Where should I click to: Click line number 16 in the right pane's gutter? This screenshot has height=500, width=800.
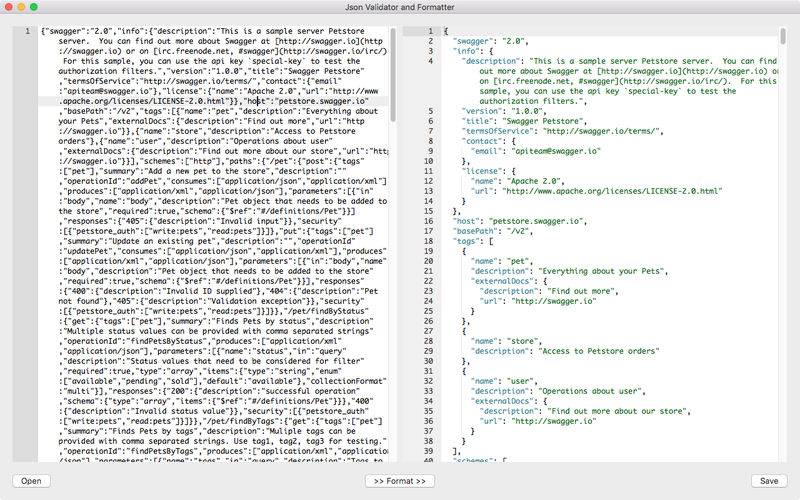[x=429, y=221]
